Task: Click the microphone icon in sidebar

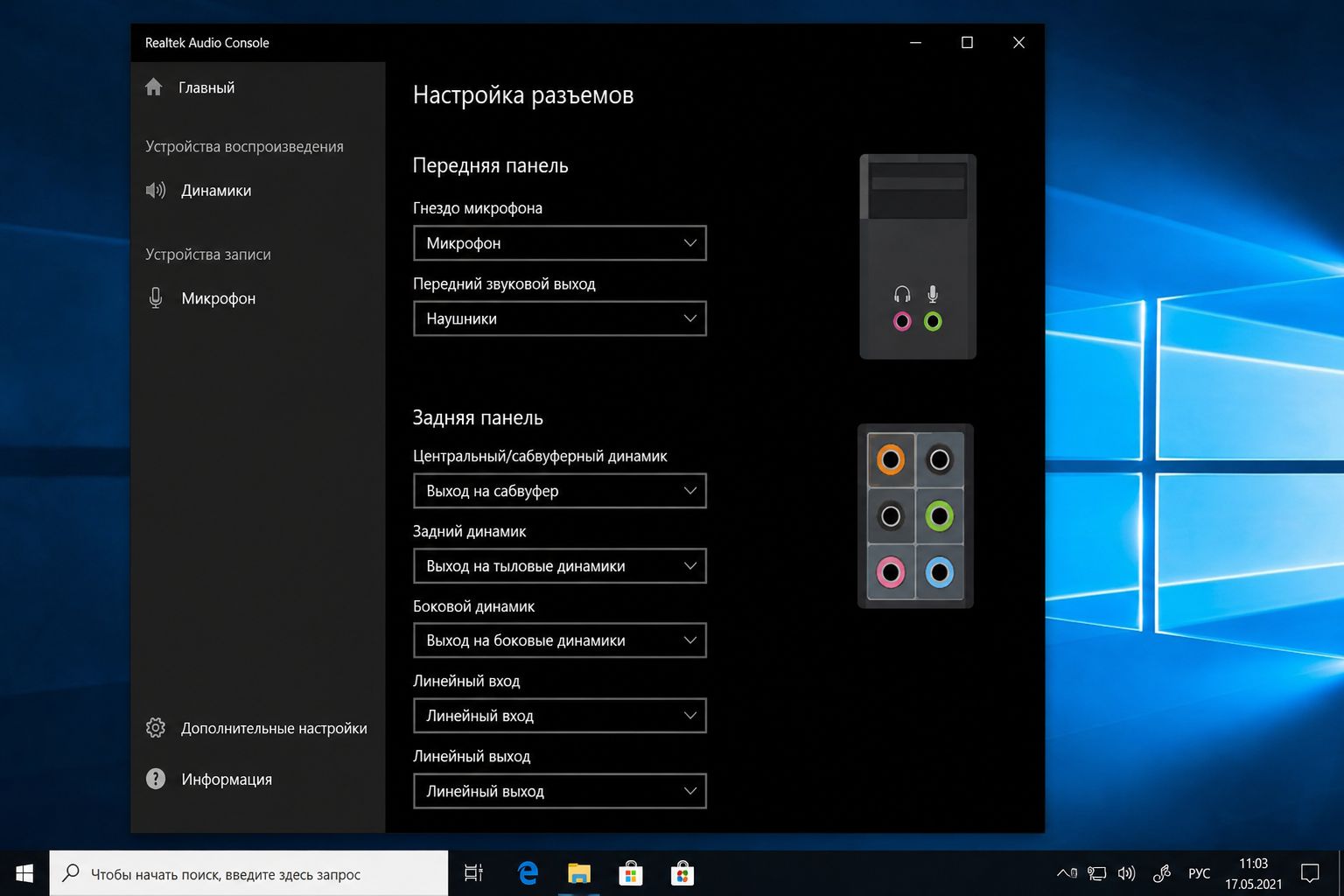Action: pos(156,298)
